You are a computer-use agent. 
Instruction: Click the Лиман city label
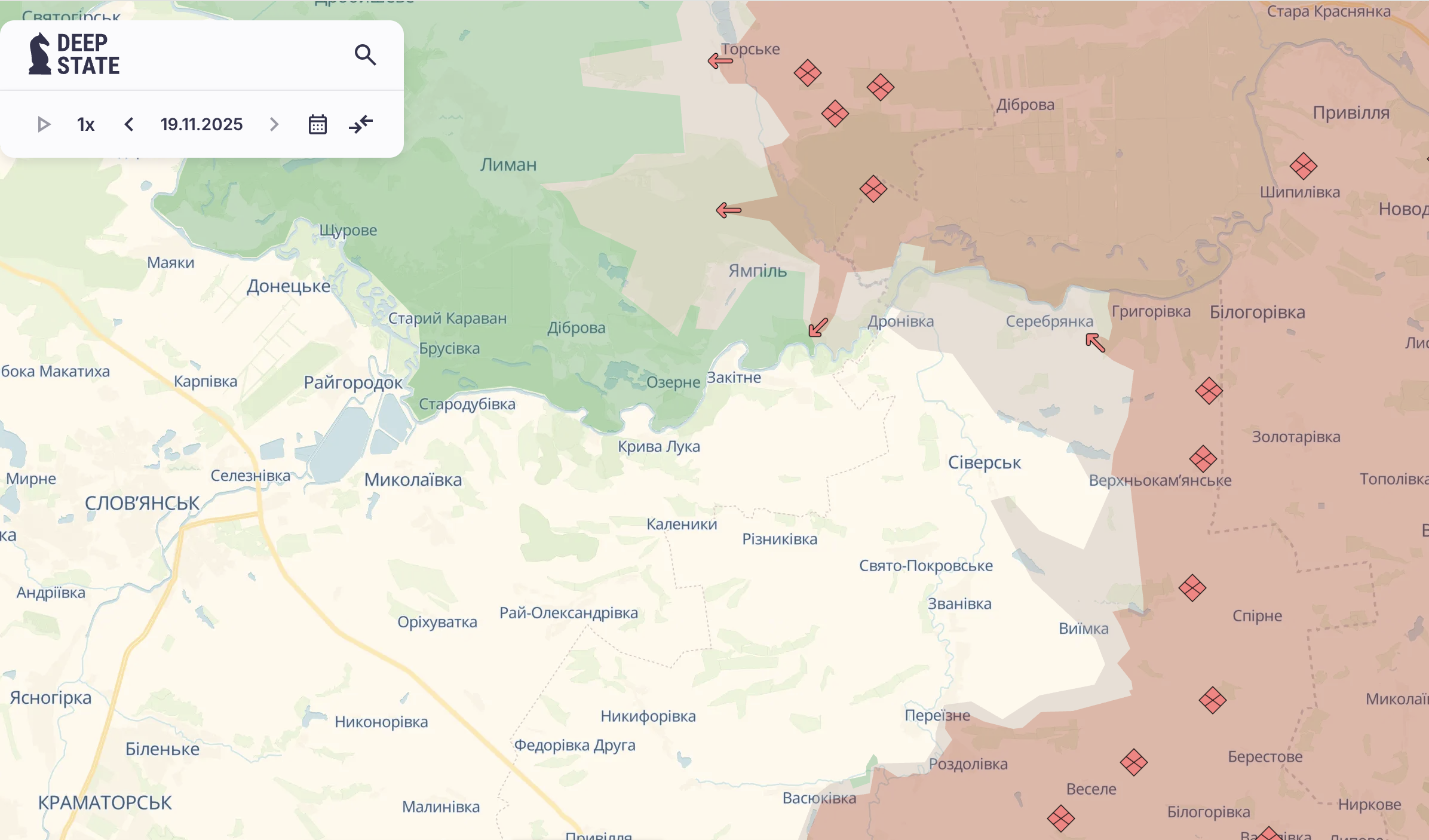(x=508, y=164)
